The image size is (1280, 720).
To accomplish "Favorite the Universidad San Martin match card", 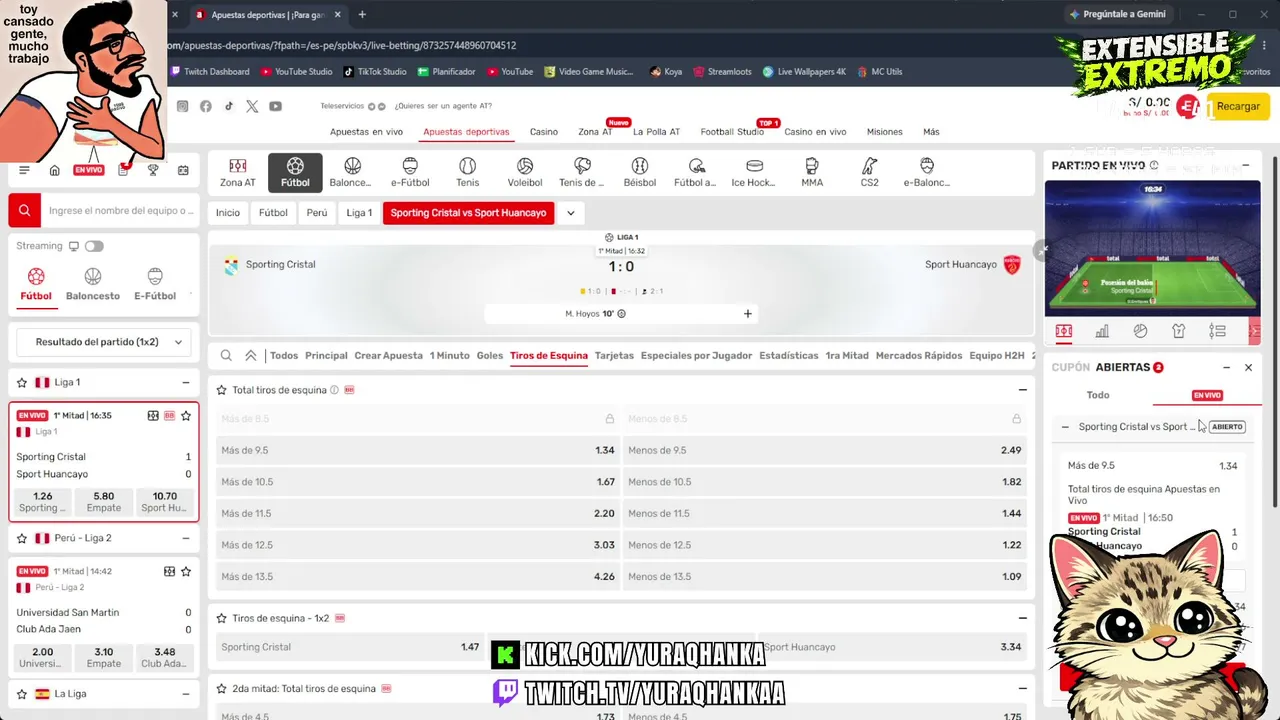I will [x=186, y=571].
